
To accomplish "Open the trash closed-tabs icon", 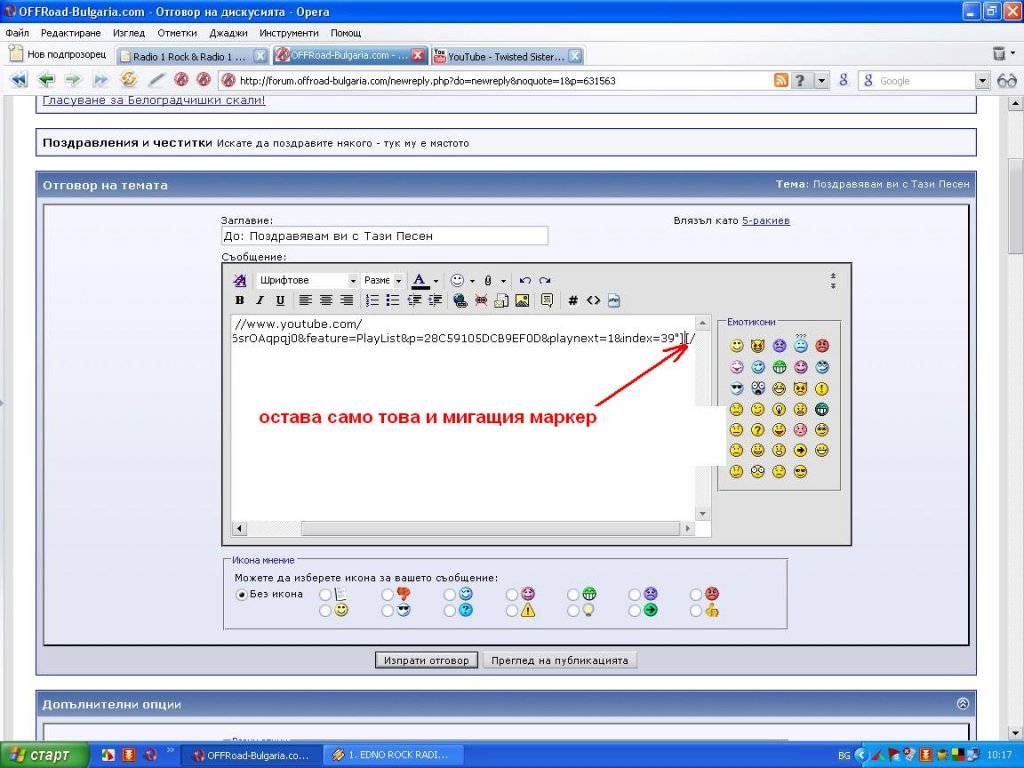I will (999, 54).
